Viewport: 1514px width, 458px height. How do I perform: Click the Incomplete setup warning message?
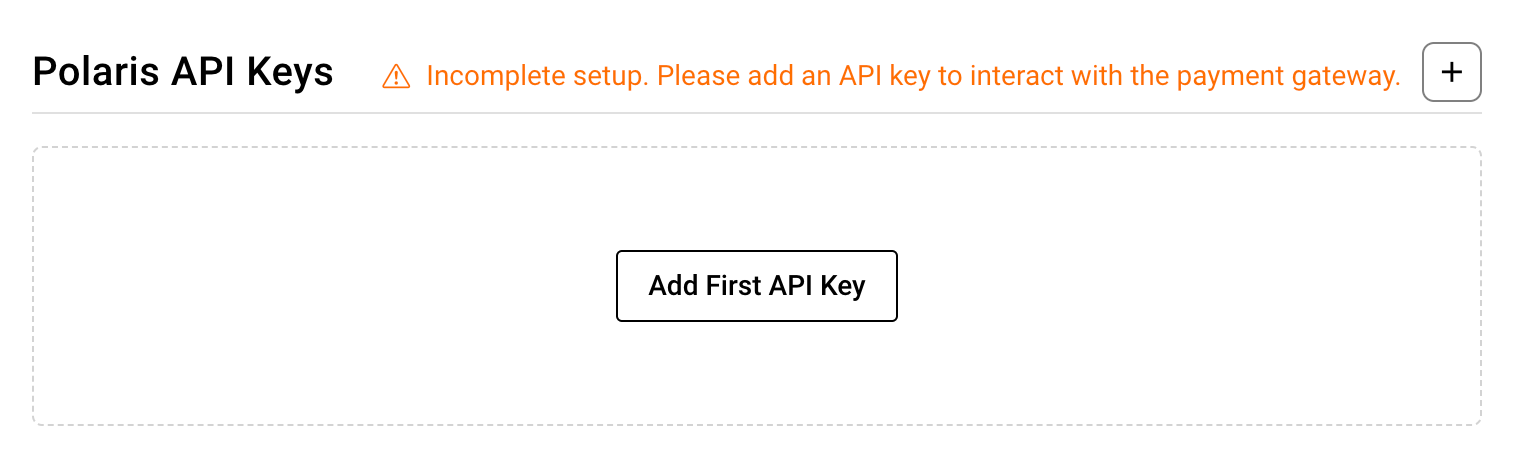click(913, 76)
